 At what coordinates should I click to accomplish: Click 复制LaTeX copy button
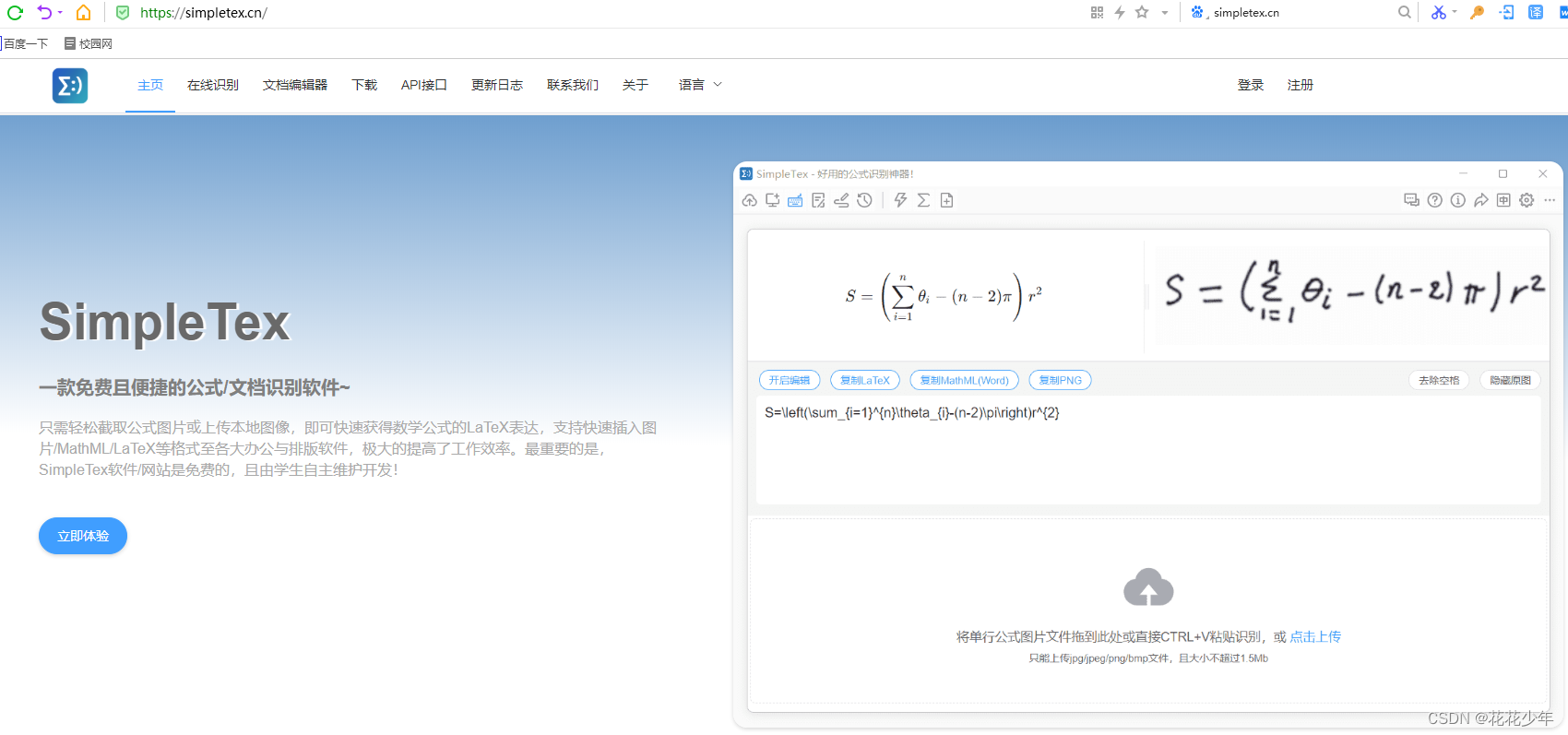click(x=865, y=380)
